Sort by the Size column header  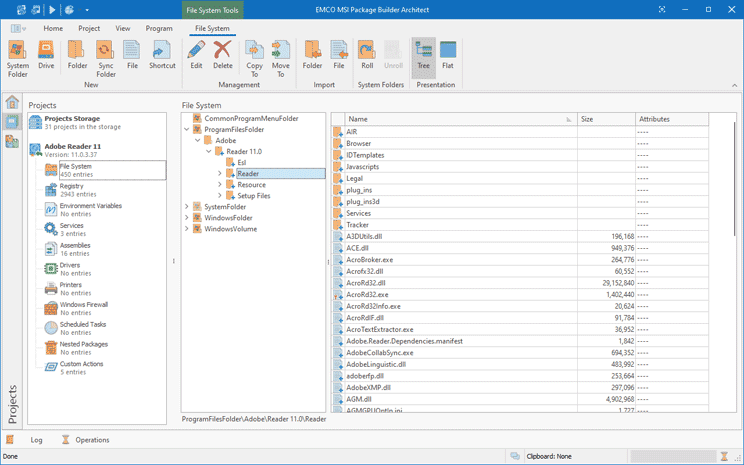(606, 119)
